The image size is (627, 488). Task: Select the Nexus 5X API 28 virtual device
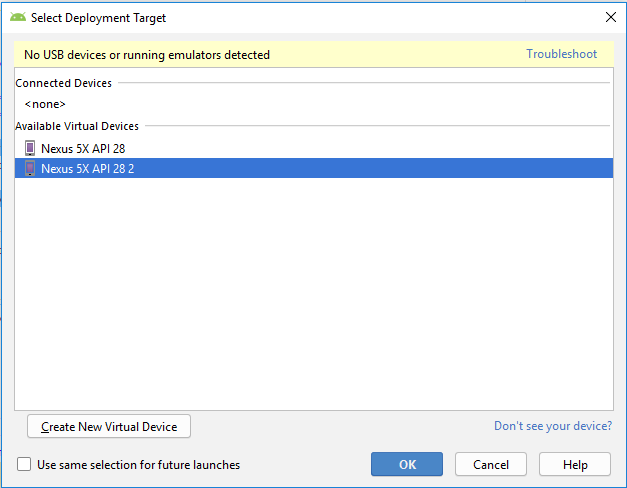tap(83, 148)
